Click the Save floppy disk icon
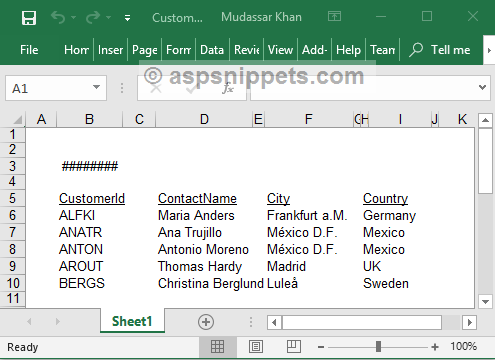Screen dimensions: 495x360 tap(29, 17)
